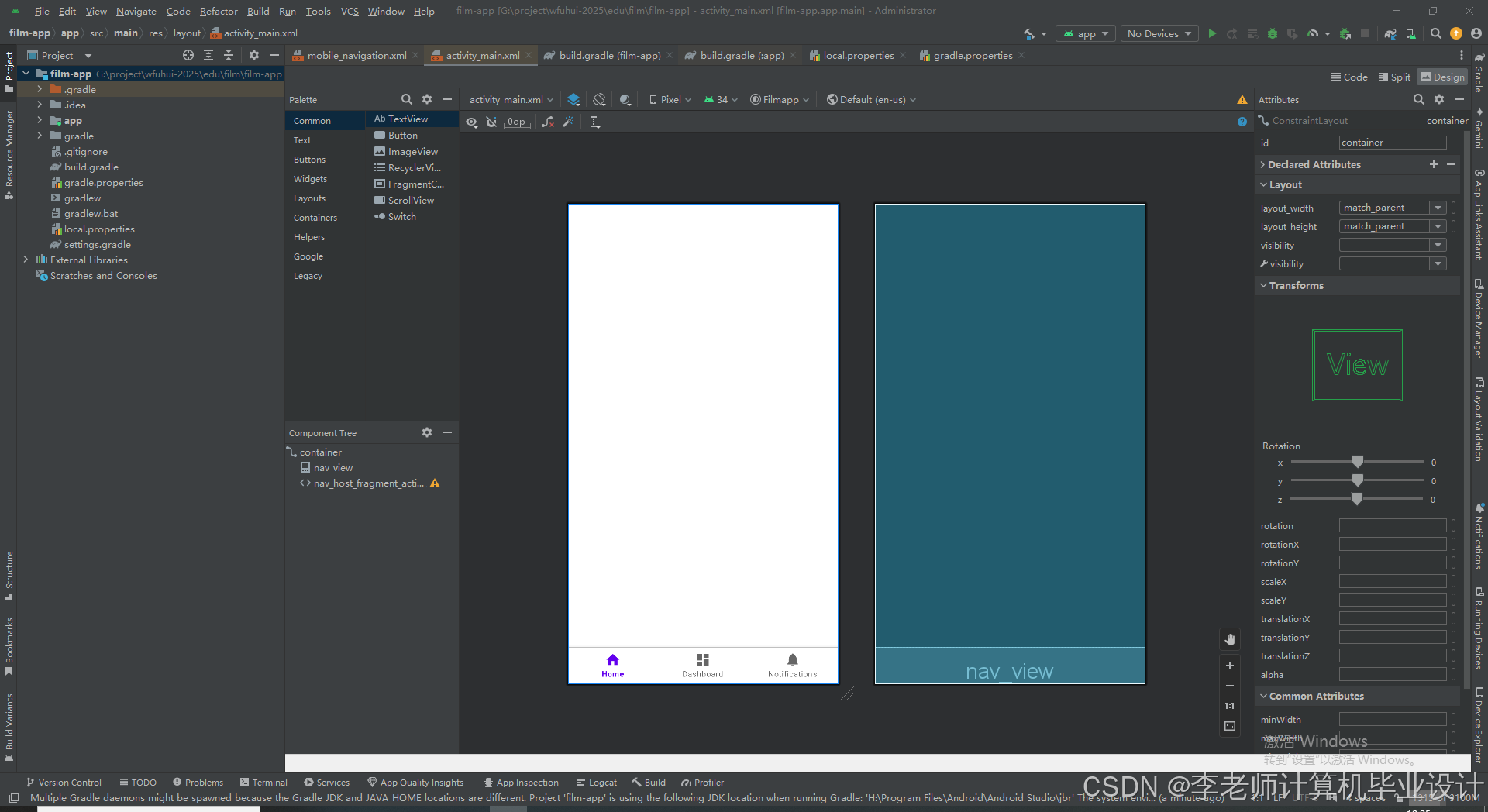This screenshot has height=812, width=1488.
Task: Open the Build menu
Action: [258, 11]
